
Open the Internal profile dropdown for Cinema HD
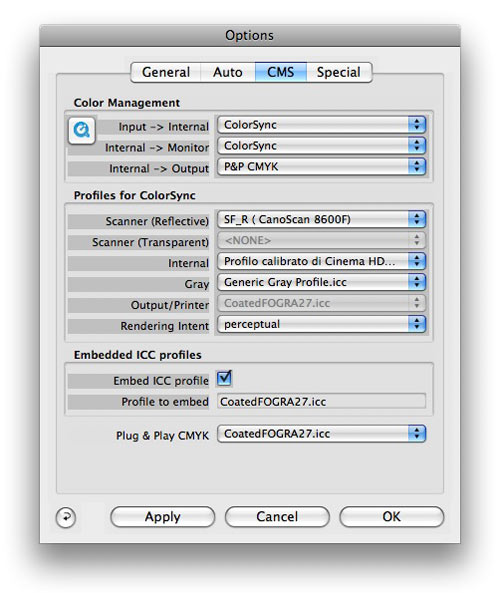(x=321, y=261)
